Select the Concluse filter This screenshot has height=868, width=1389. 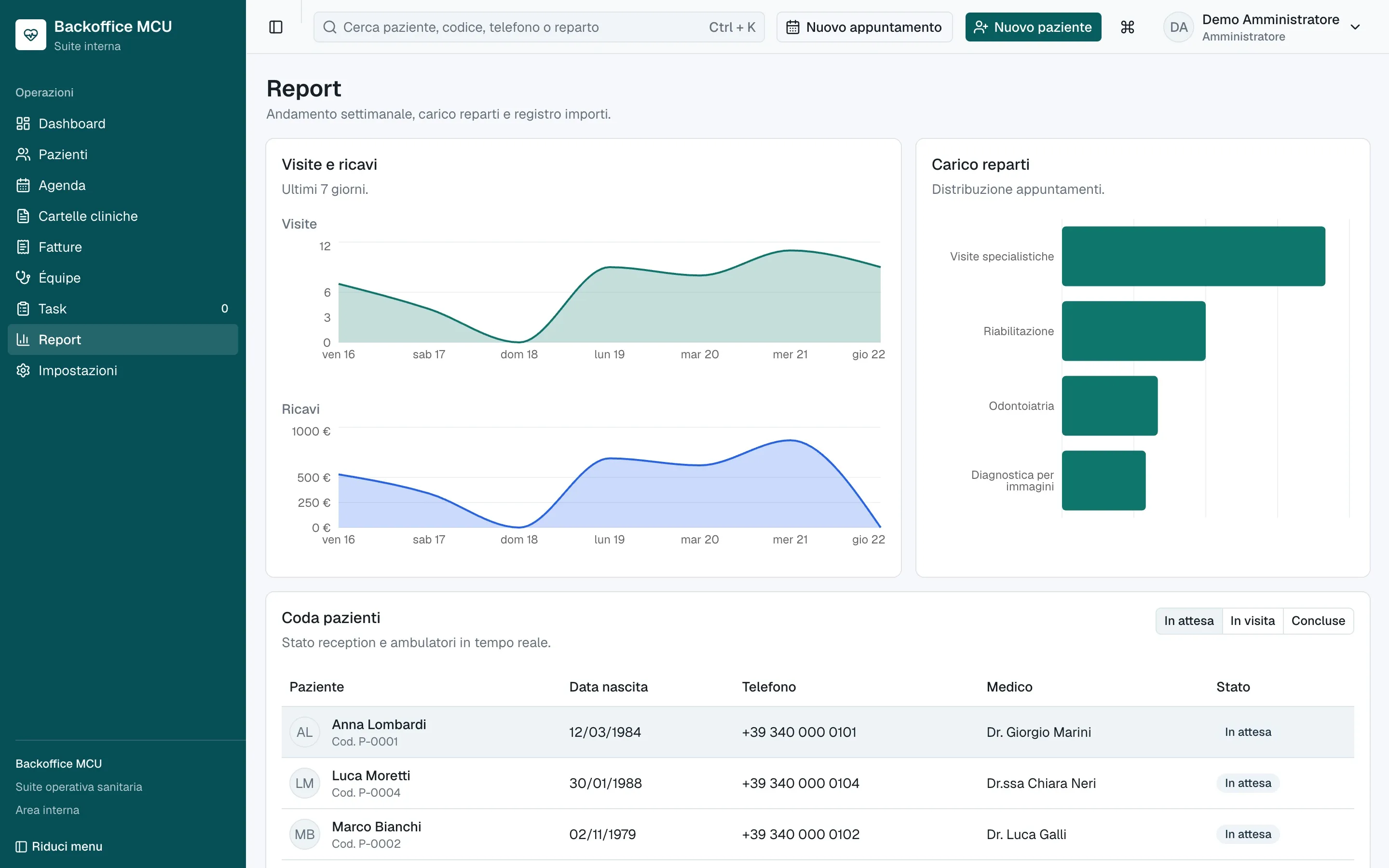(x=1318, y=621)
